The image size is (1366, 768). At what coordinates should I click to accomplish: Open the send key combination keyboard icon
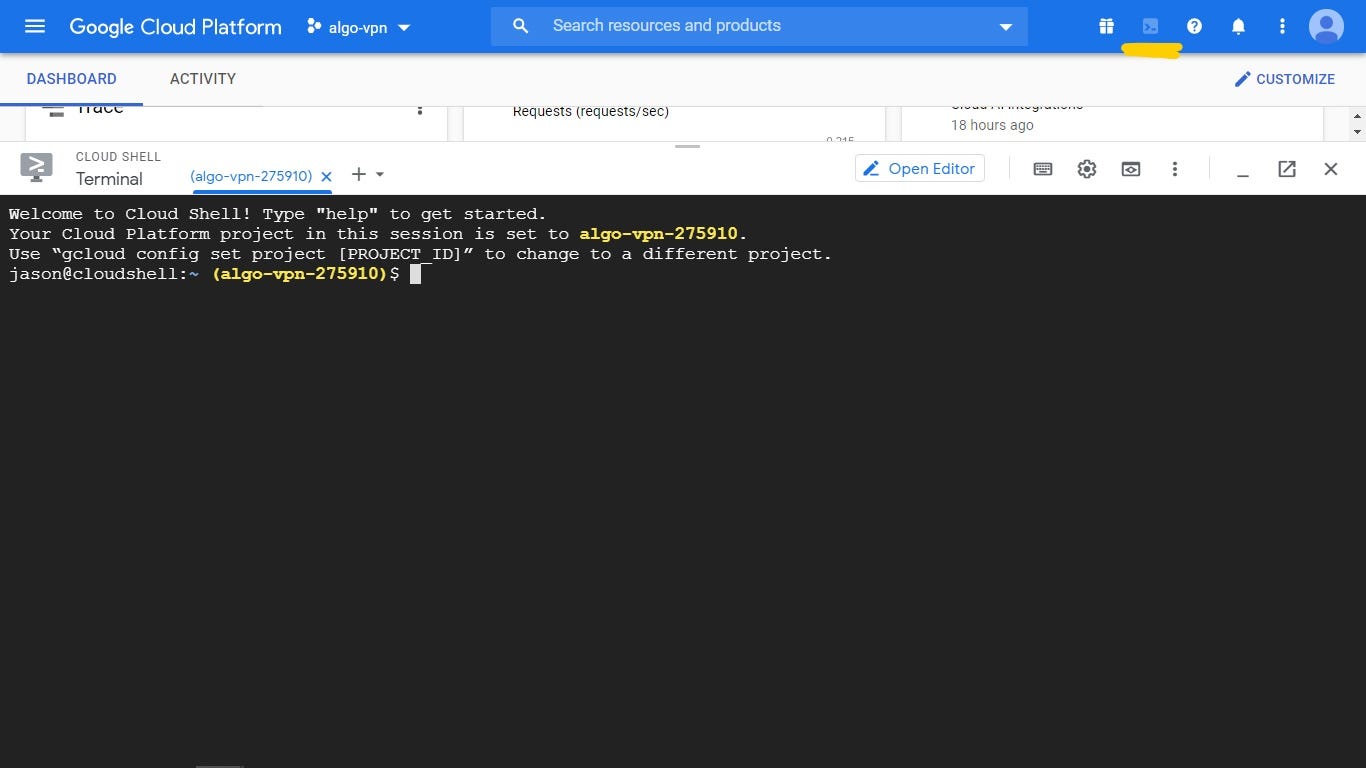point(1043,169)
